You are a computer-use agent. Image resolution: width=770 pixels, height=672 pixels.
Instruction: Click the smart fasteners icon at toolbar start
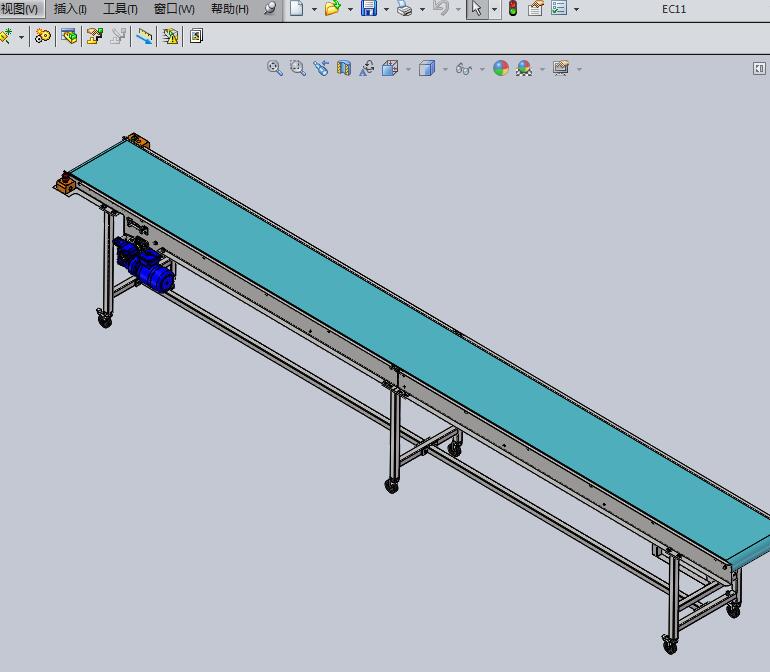pyautogui.click(x=6, y=36)
